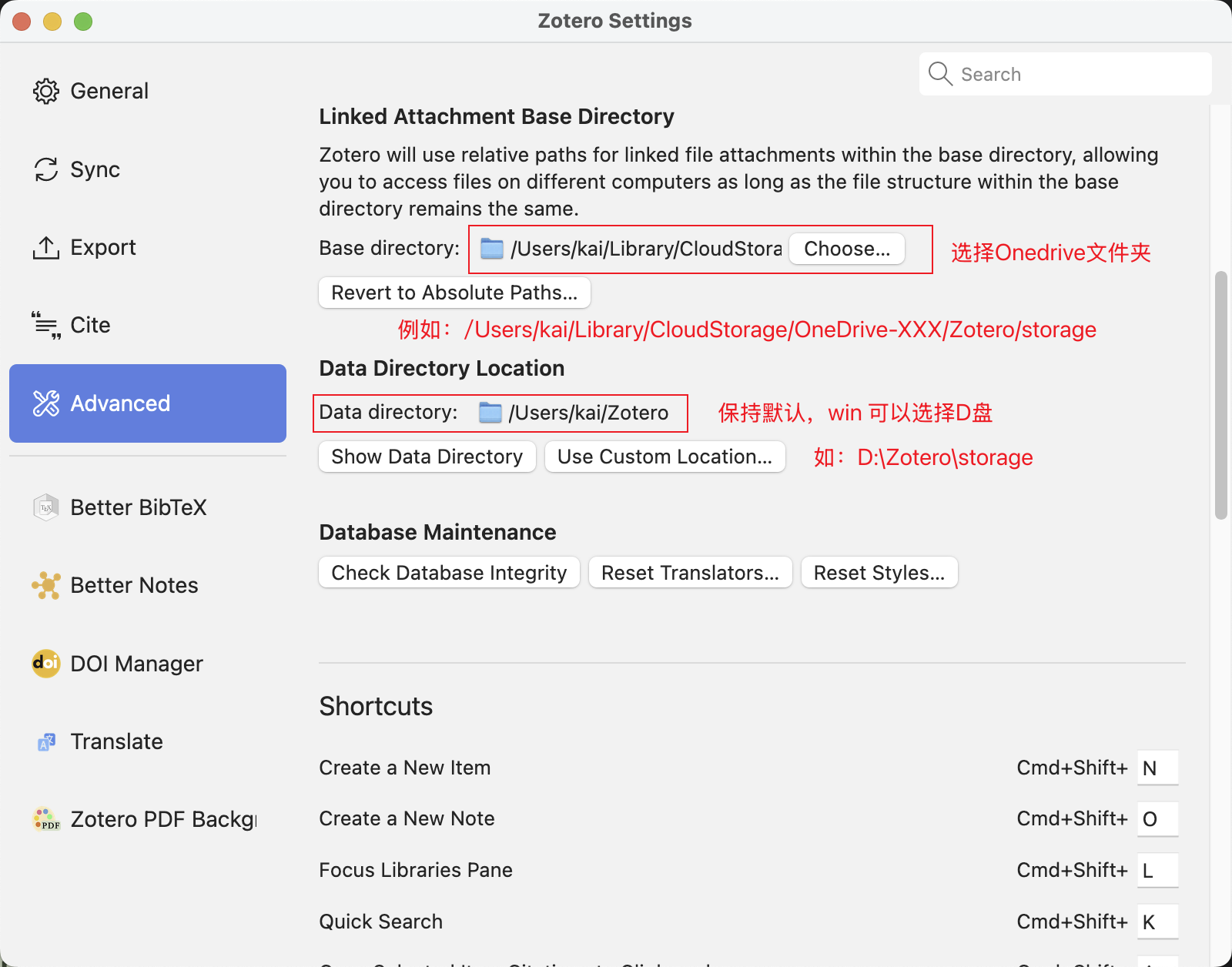The width and height of the screenshot is (1232, 967).
Task: Click the Shortcuts section heading
Action: [x=377, y=706]
